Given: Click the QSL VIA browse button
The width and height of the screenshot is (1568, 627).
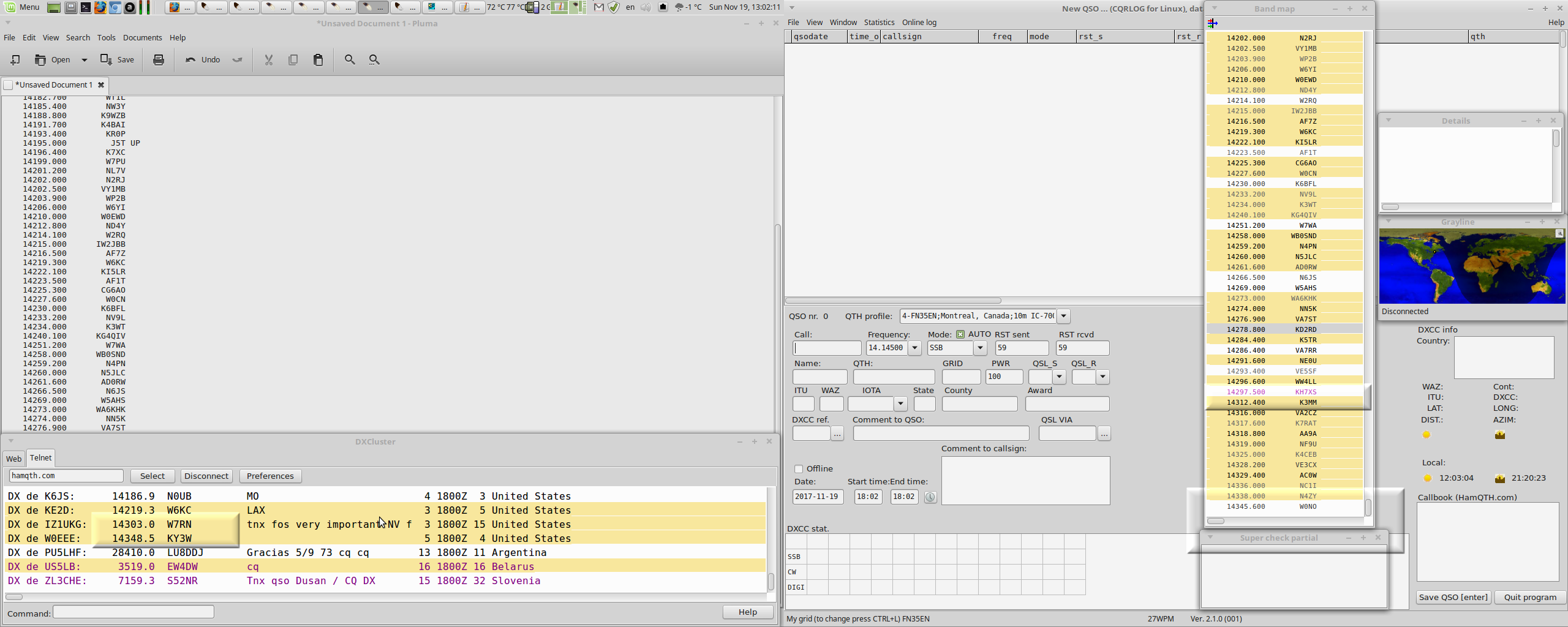Looking at the screenshot, I should tap(1104, 434).
